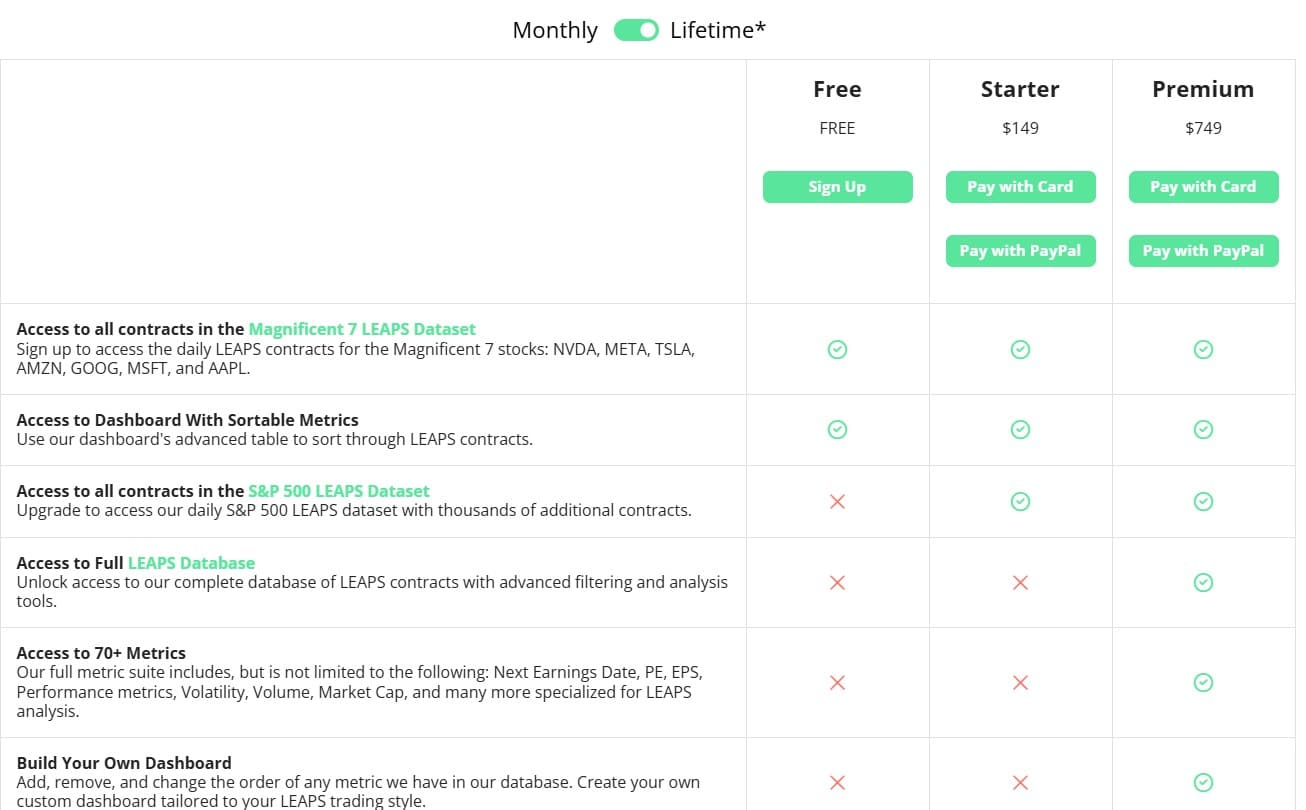Click the Premium plan $749 price text
The image size is (1306, 810).
coord(1203,128)
